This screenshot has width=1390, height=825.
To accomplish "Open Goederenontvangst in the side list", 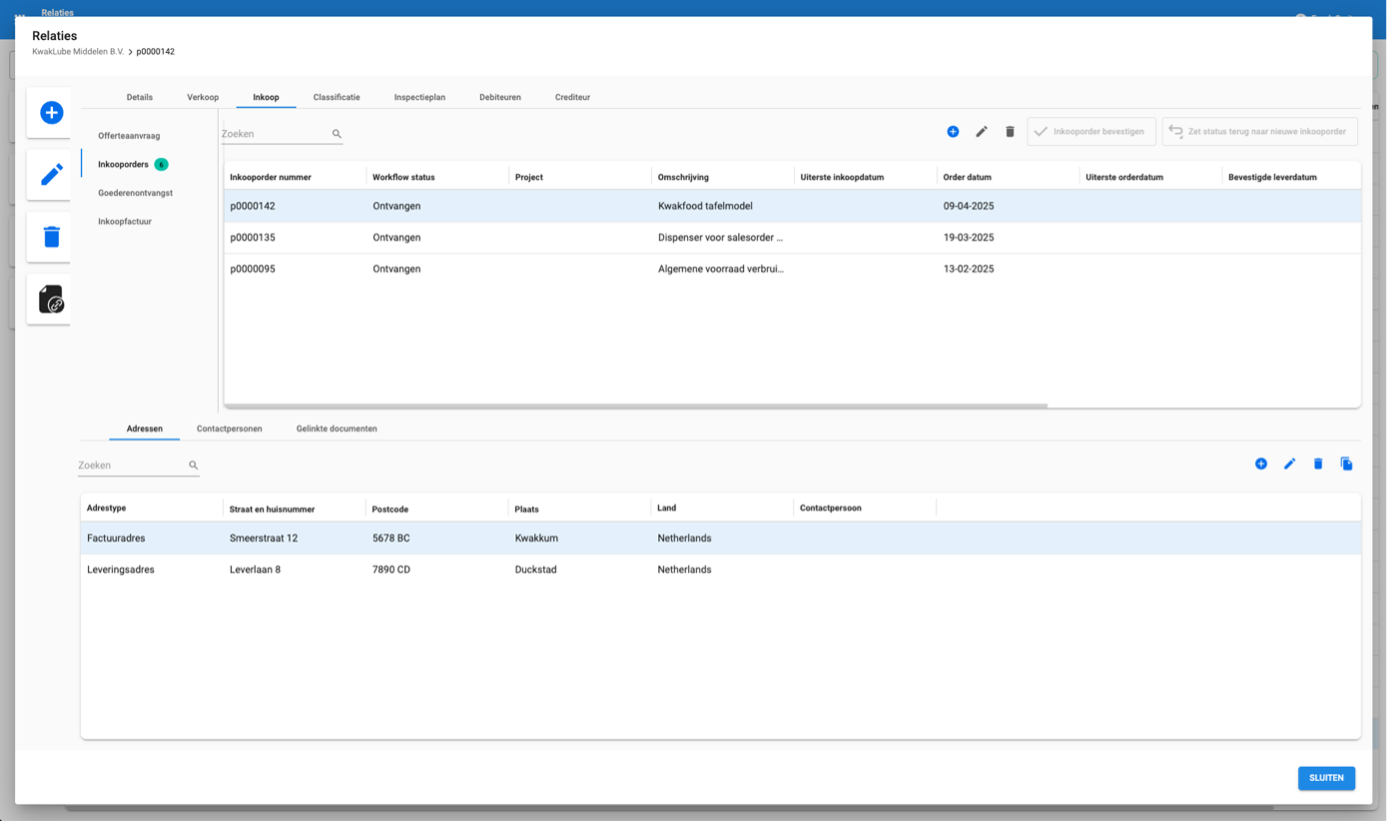I will [135, 193].
